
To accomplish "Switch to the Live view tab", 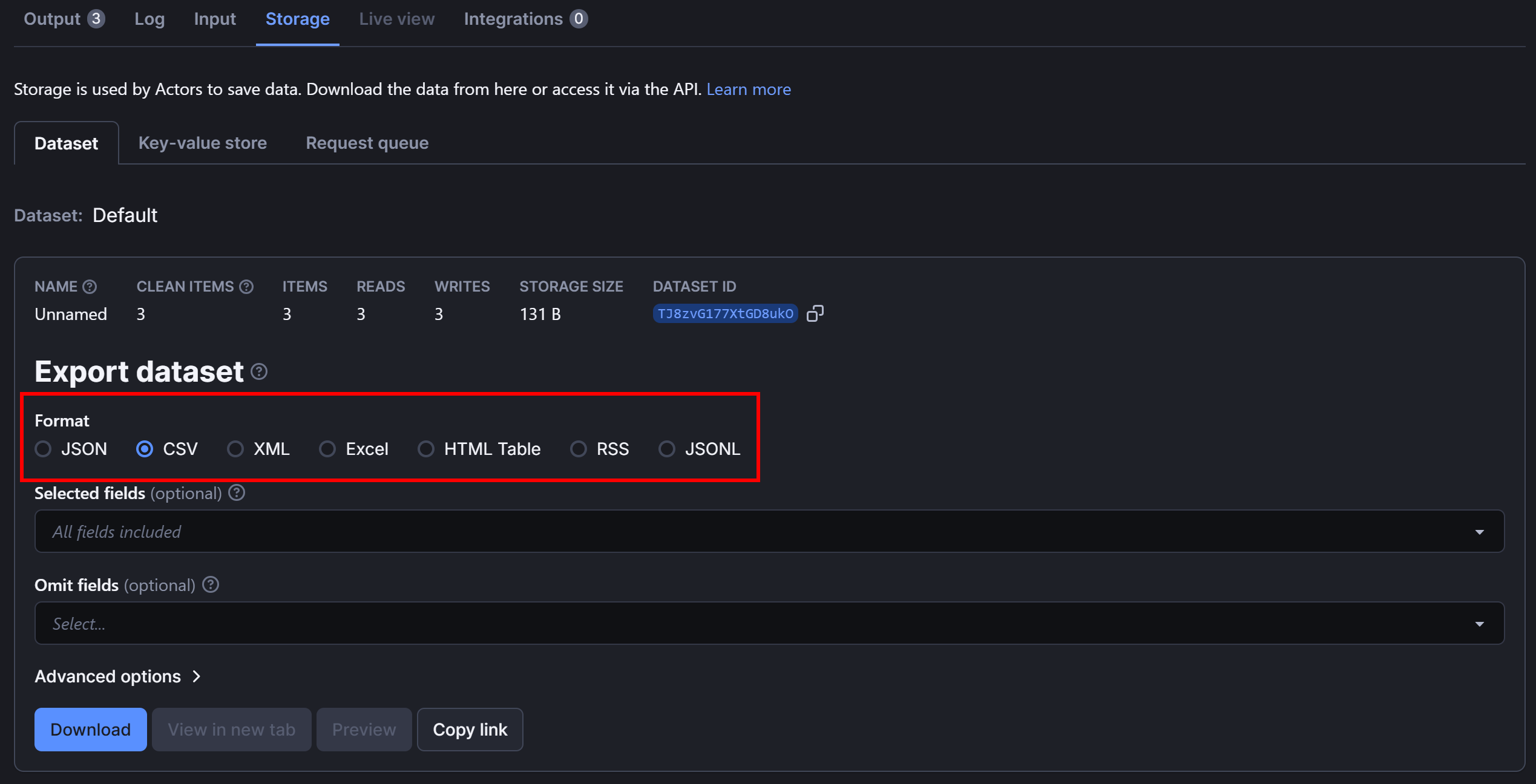I will [x=396, y=19].
